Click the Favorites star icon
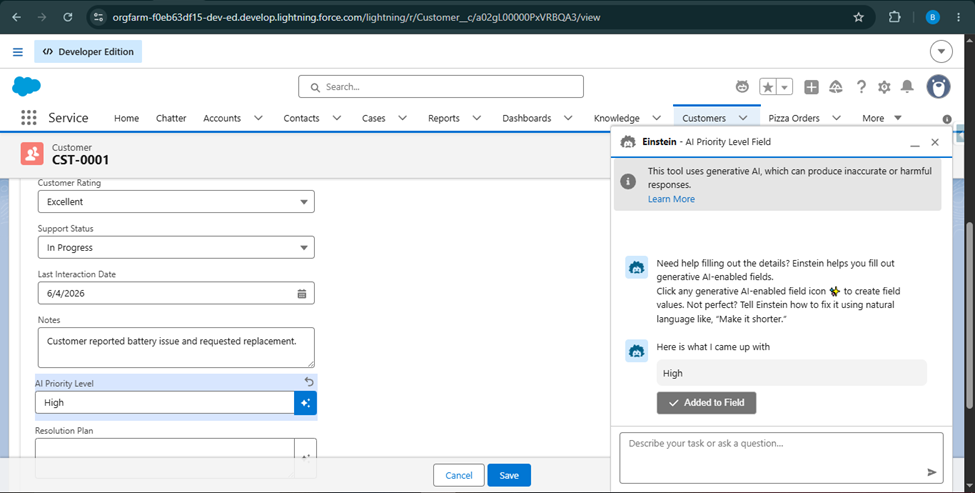The height and width of the screenshot is (493, 975). pos(768,87)
